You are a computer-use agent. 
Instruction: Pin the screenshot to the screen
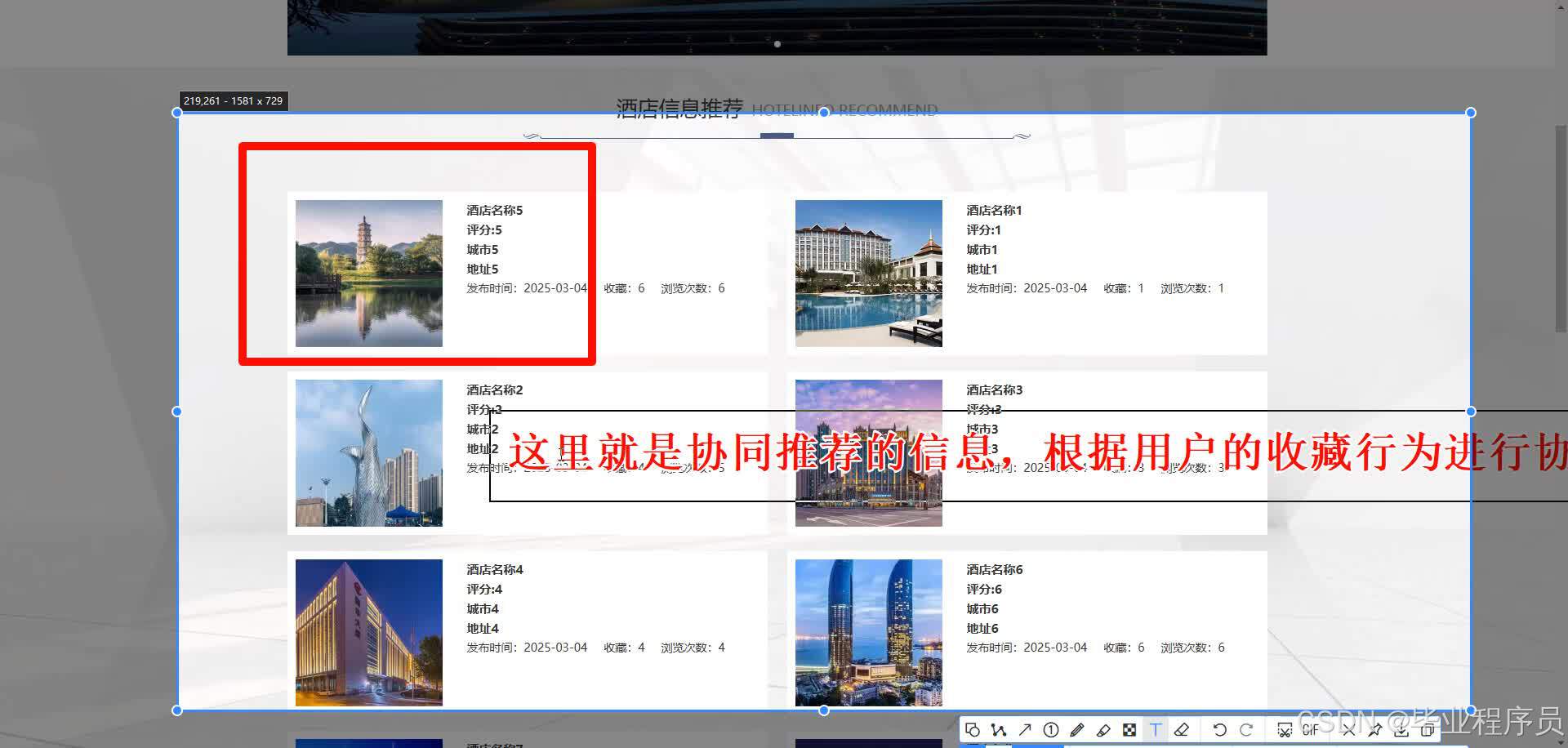[x=1376, y=729]
